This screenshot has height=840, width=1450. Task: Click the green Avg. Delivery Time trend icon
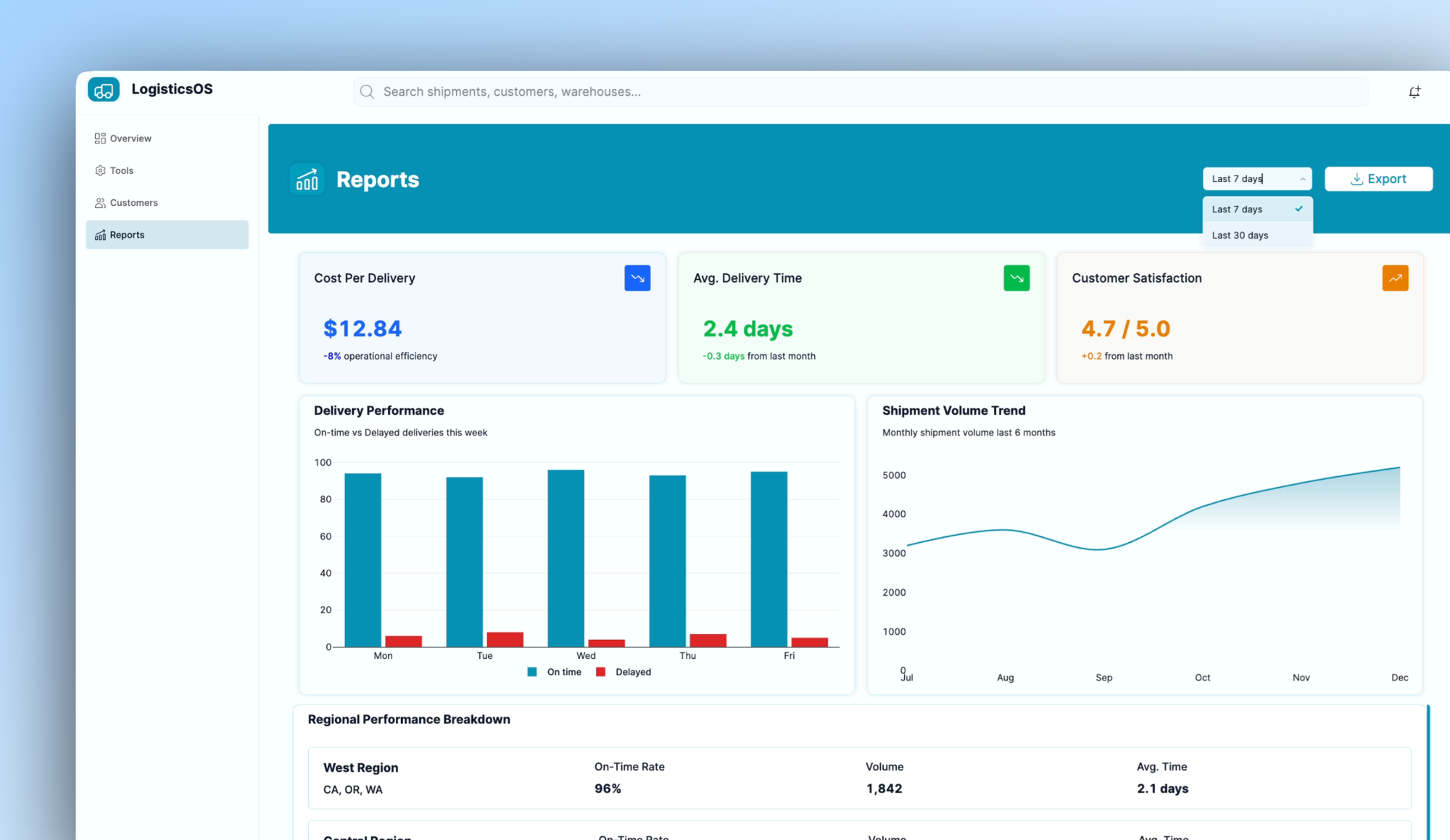point(1016,278)
